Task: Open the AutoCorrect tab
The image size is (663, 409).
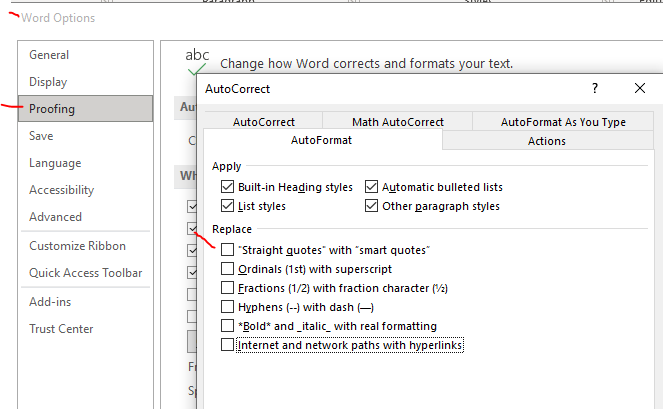Action: pyautogui.click(x=264, y=122)
